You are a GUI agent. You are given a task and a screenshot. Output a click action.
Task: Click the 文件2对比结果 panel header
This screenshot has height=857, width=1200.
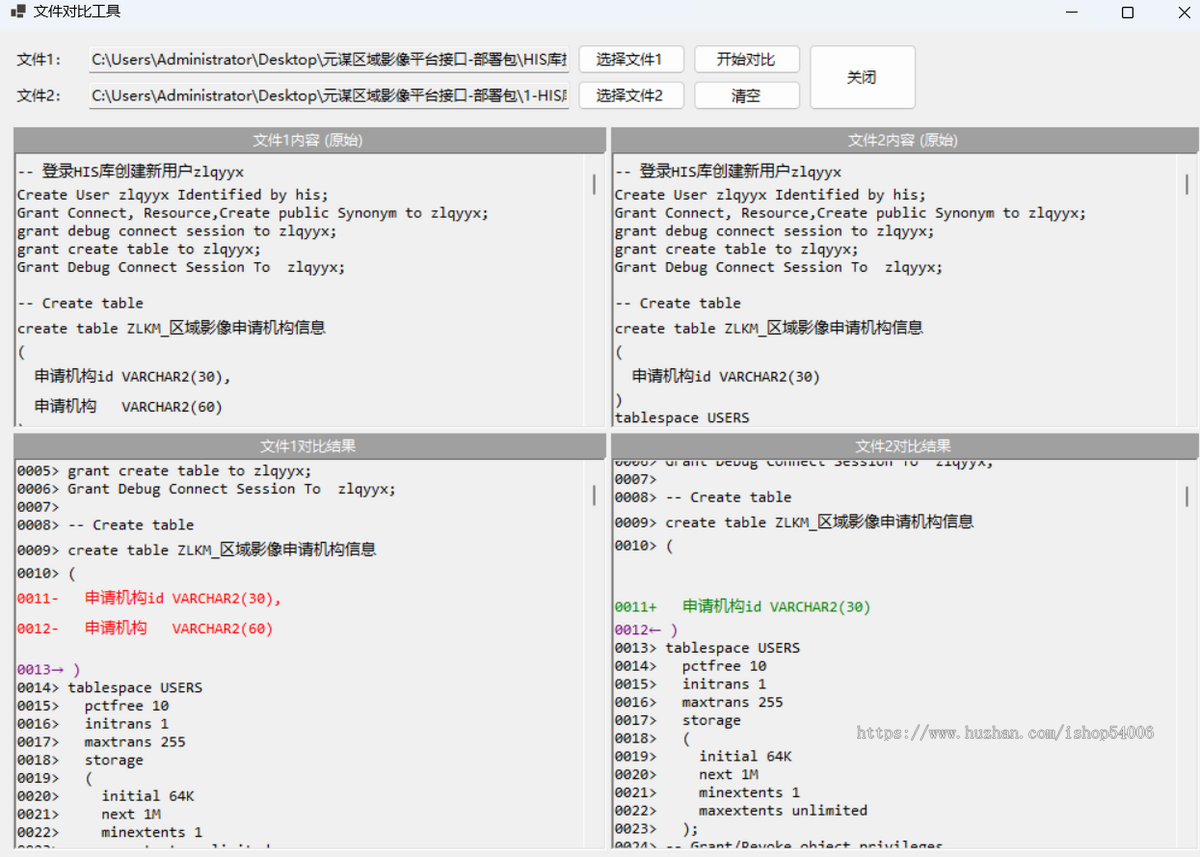903,446
